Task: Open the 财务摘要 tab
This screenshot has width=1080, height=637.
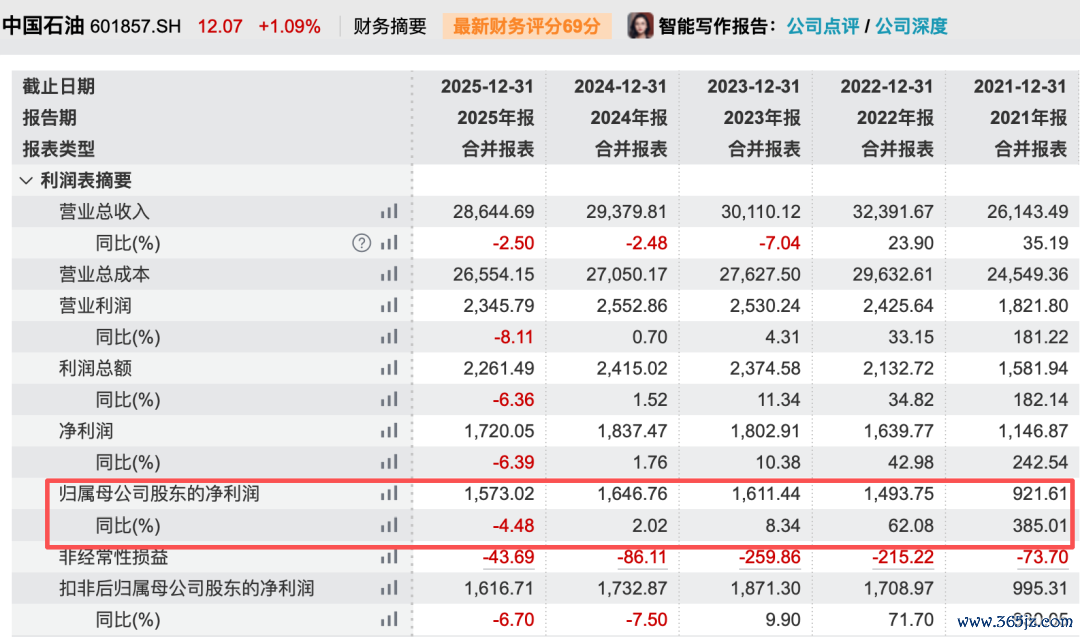Action: pyautogui.click(x=390, y=26)
